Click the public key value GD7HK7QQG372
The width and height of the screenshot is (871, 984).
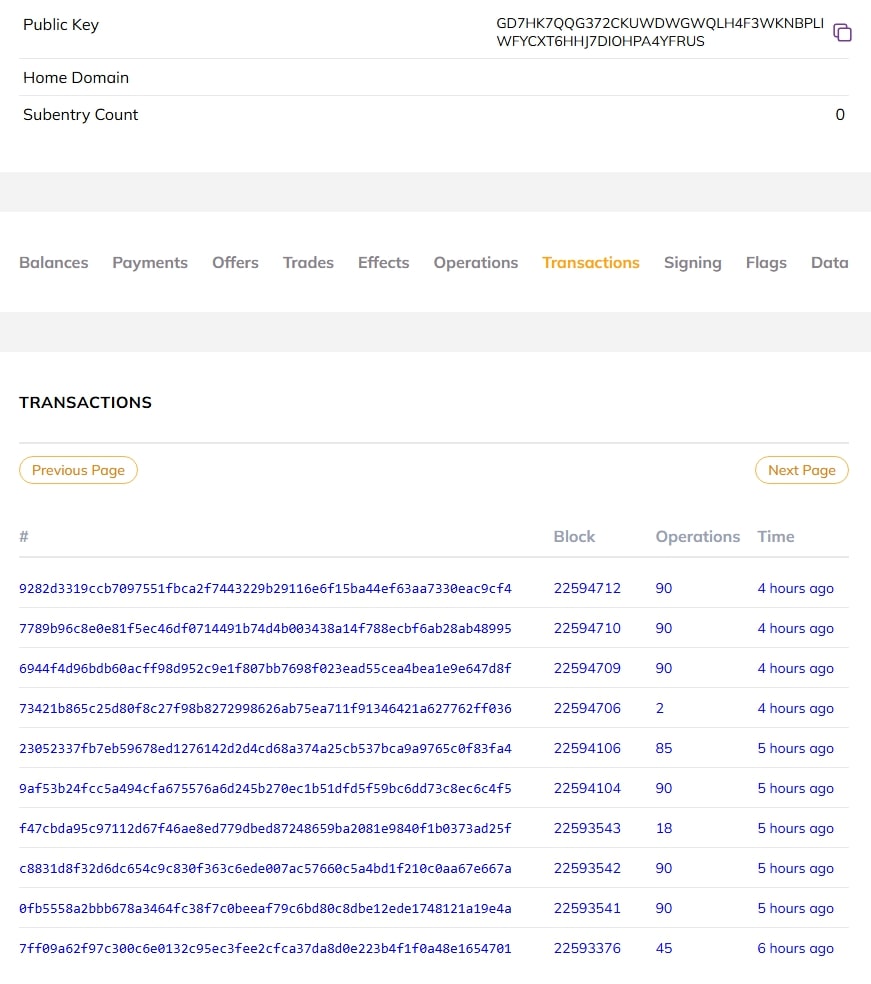point(660,32)
